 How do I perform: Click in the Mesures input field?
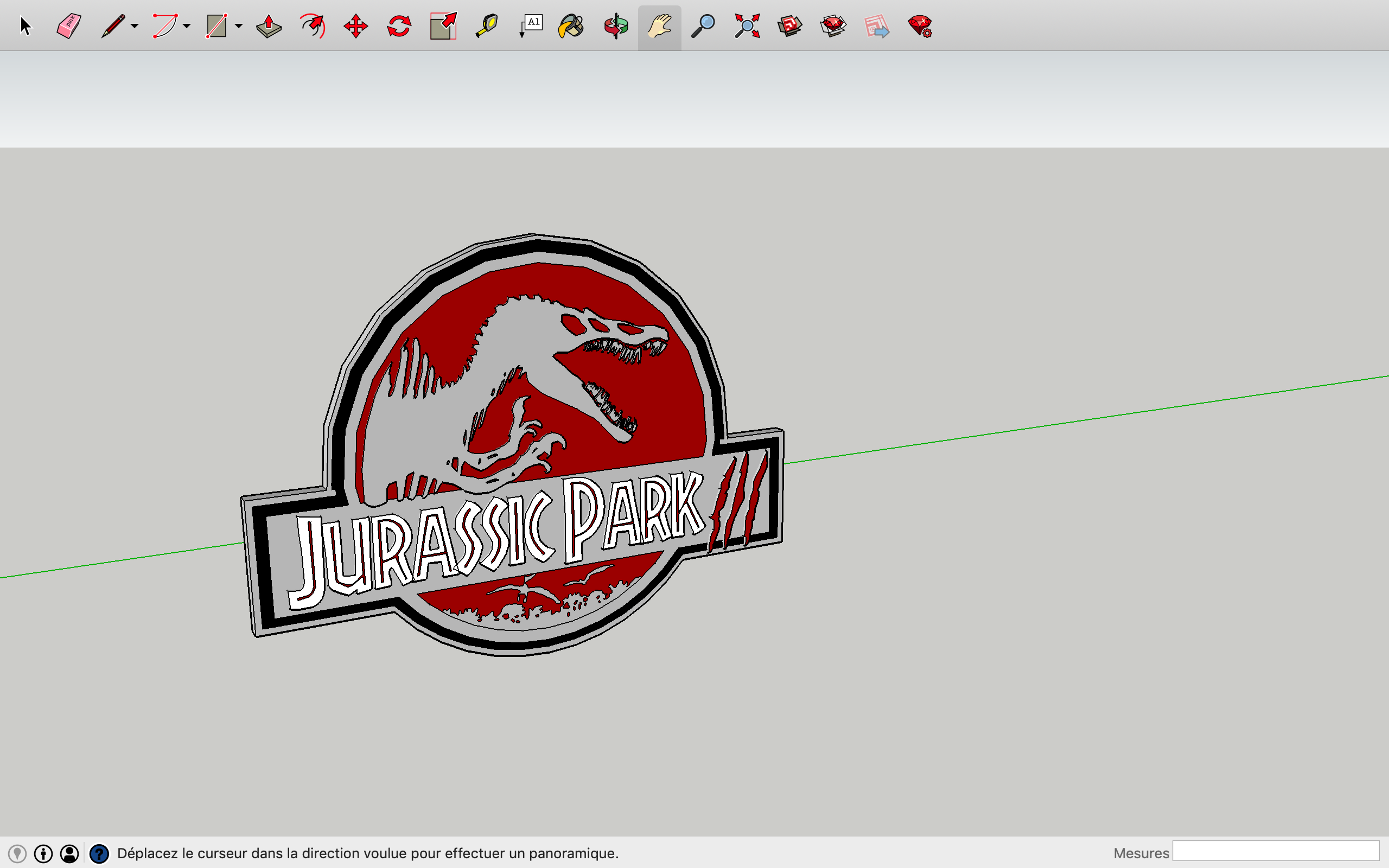1276,851
